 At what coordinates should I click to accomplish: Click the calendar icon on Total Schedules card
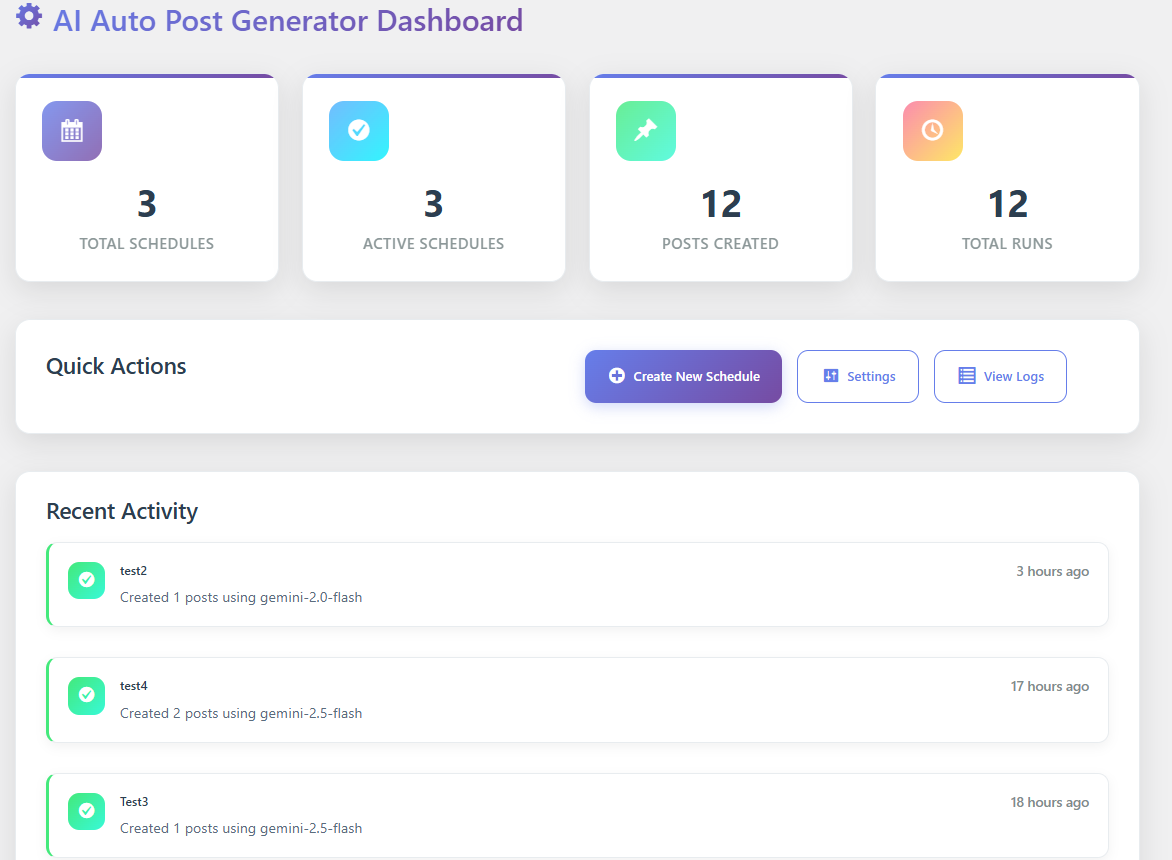[x=72, y=131]
